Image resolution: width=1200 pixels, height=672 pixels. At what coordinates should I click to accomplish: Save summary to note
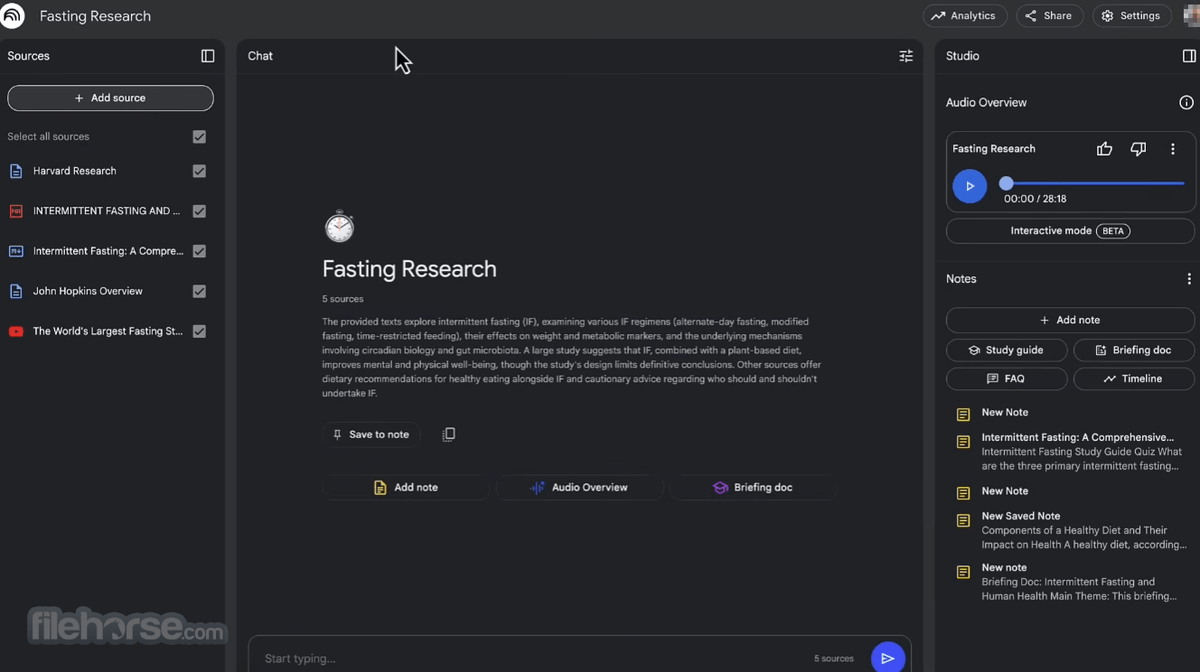pyautogui.click(x=371, y=434)
